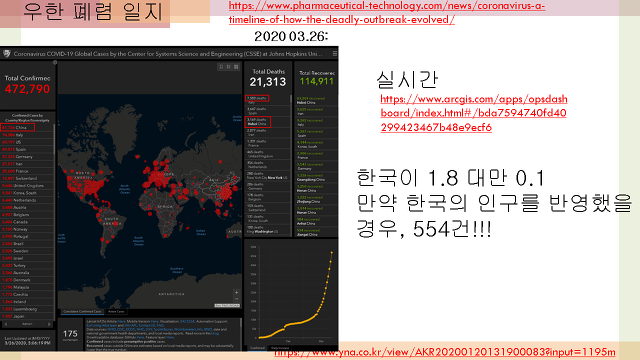640x360 pixels.
Task: Click the 175 countries count panel
Action: 70,335
